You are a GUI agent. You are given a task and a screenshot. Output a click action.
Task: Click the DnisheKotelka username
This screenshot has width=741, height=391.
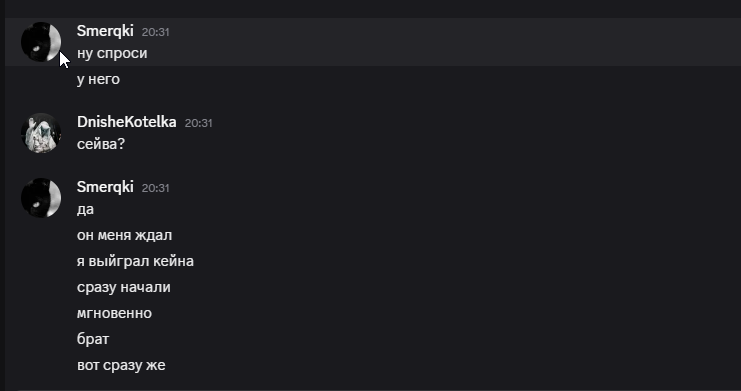pyautogui.click(x=127, y=122)
